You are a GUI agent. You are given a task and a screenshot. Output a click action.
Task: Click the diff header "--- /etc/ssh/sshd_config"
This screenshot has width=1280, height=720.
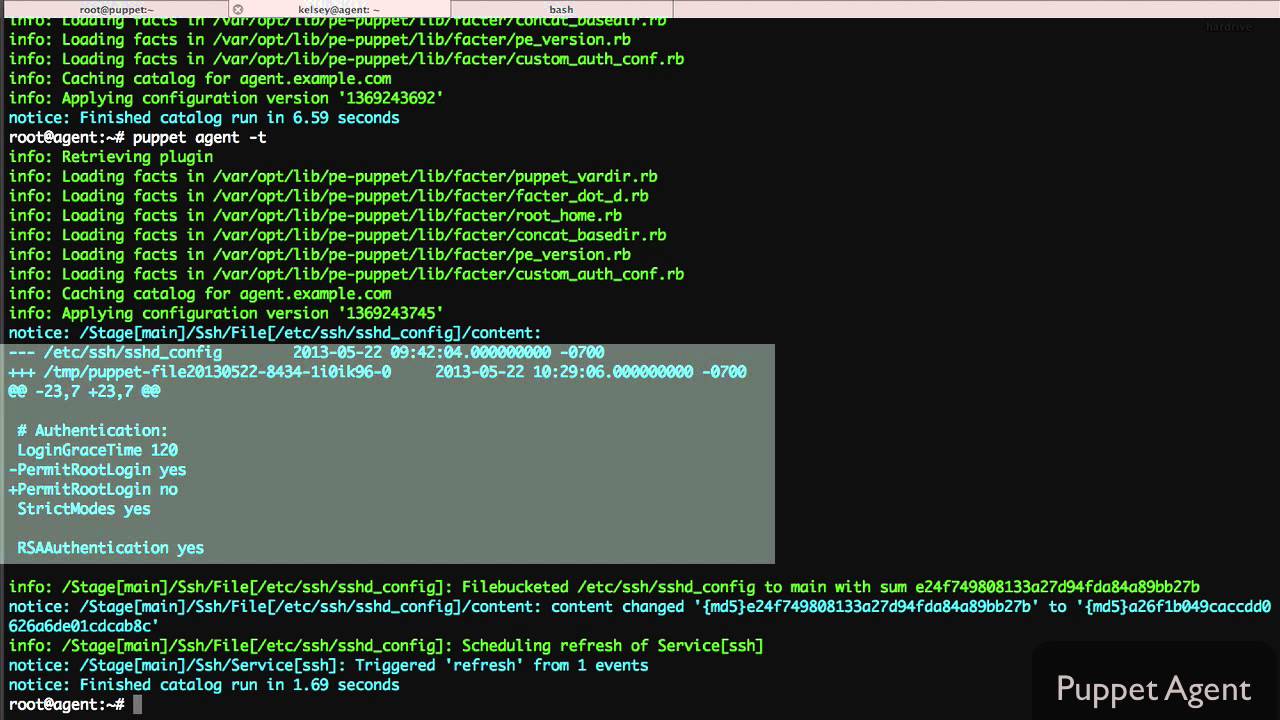pyautogui.click(x=115, y=352)
